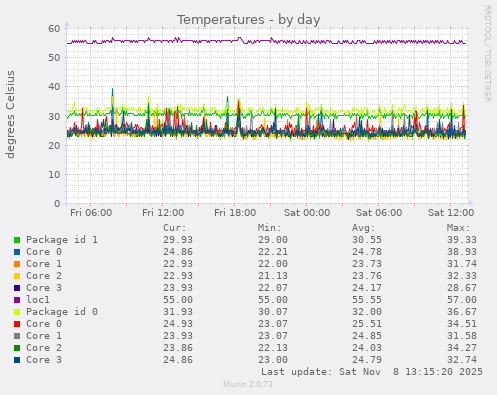Click the 60 value on the y-axis
Screen dimensions: 497x395
coord(54,29)
